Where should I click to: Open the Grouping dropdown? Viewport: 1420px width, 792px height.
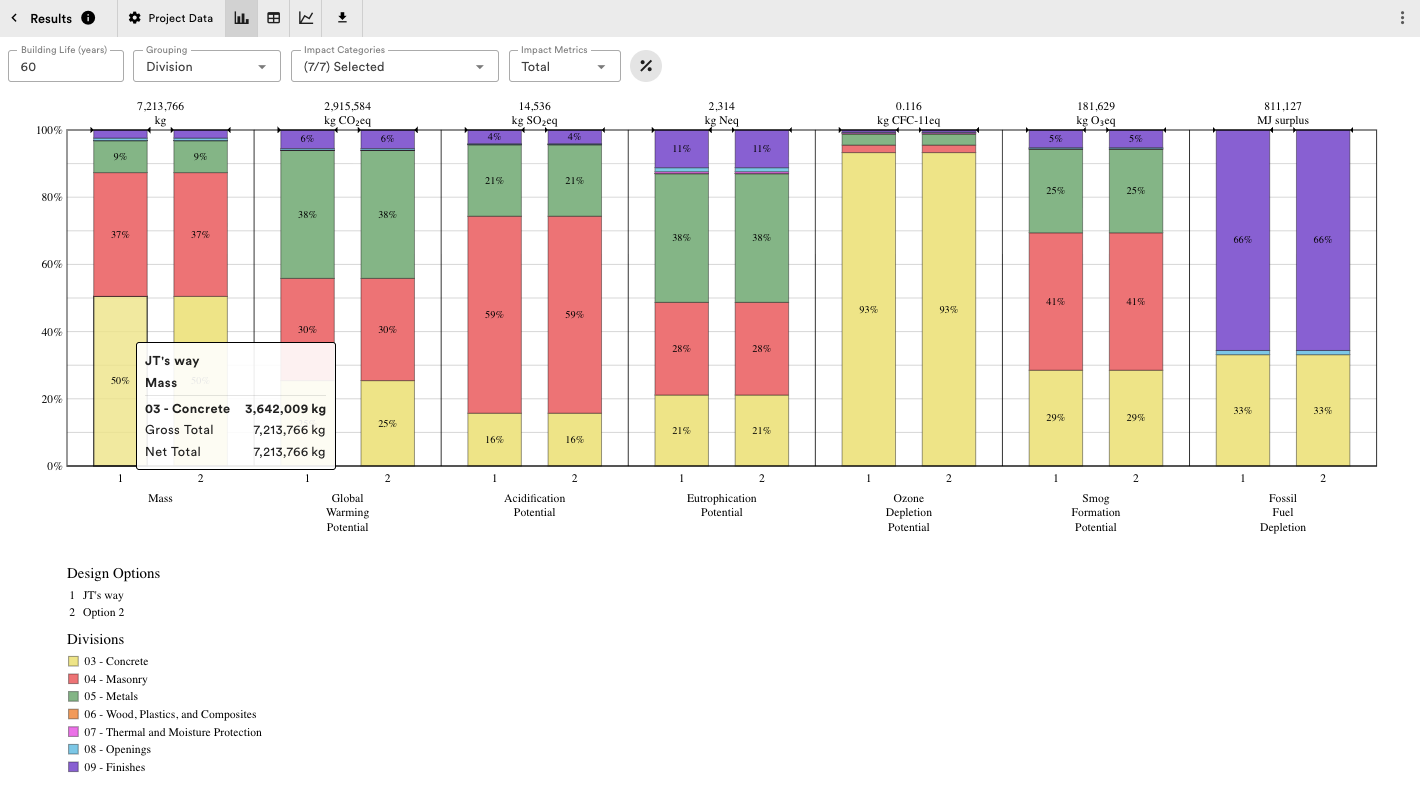click(207, 66)
